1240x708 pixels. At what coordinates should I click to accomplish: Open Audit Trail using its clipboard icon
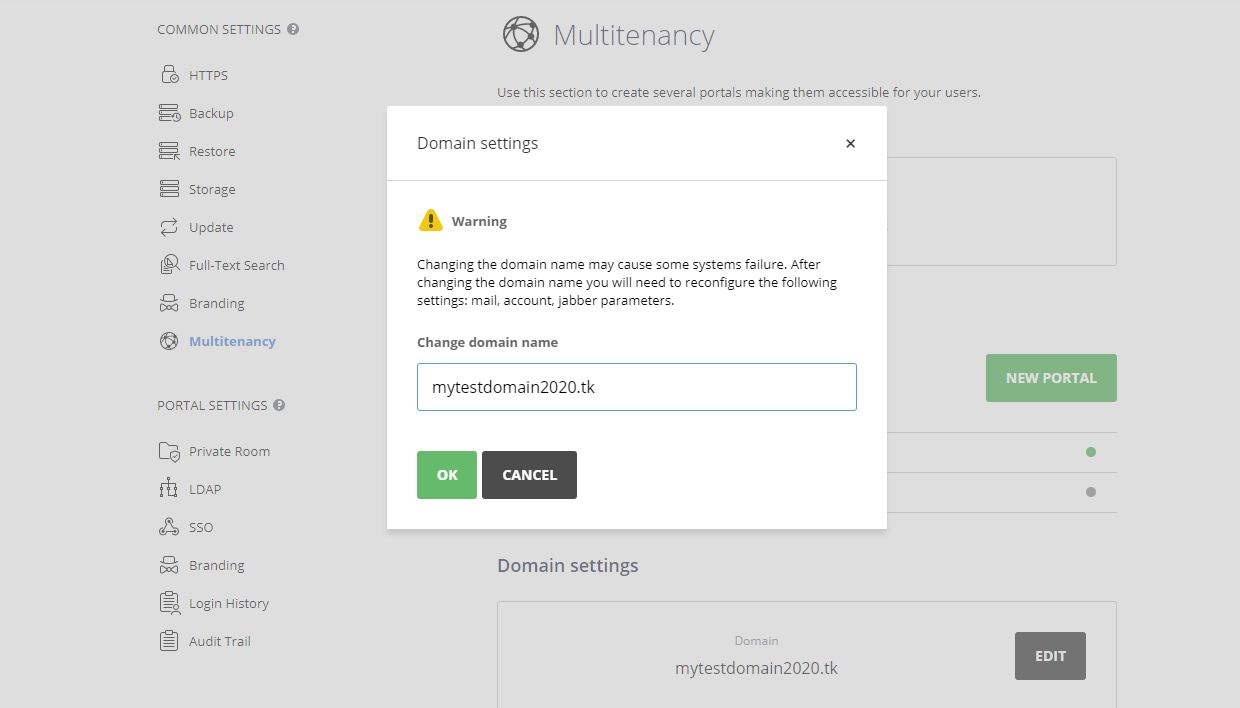coord(168,640)
